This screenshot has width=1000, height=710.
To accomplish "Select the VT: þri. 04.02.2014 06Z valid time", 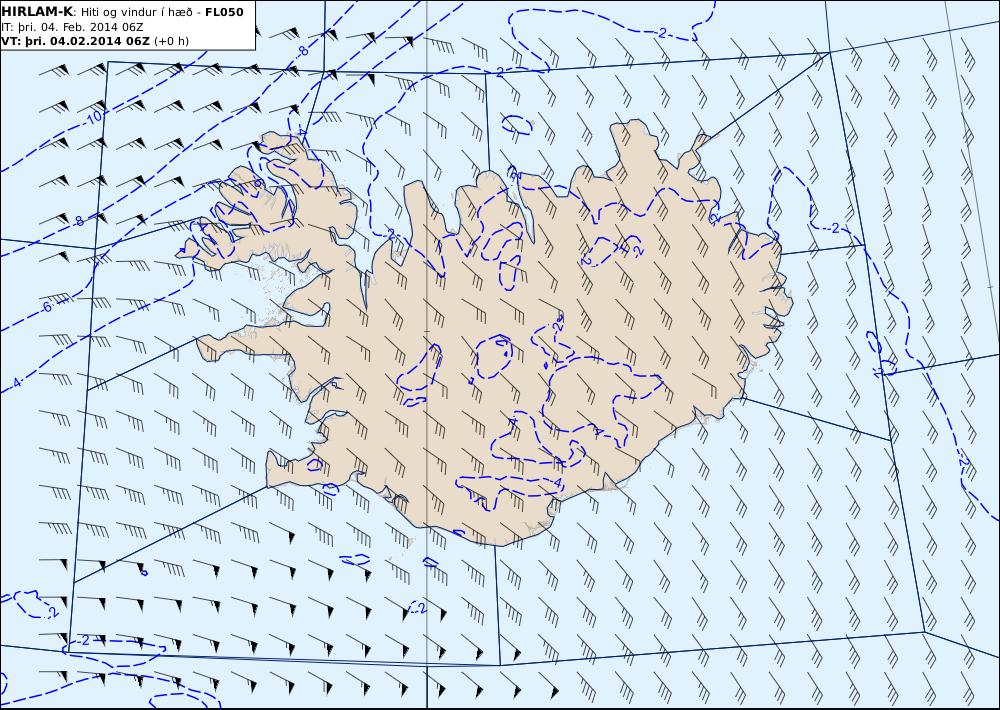I will pos(76,41).
